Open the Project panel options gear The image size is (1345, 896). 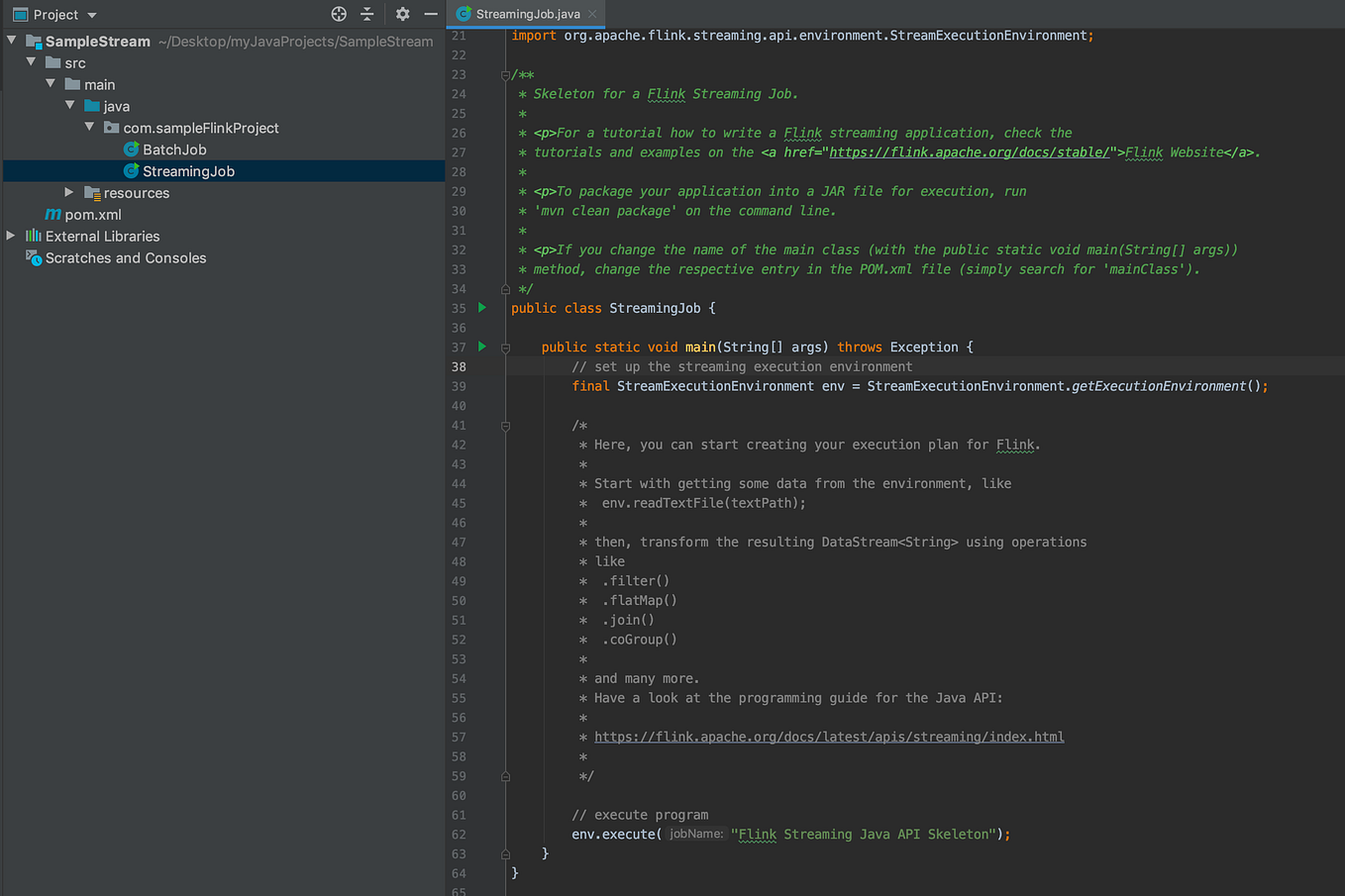(x=402, y=14)
